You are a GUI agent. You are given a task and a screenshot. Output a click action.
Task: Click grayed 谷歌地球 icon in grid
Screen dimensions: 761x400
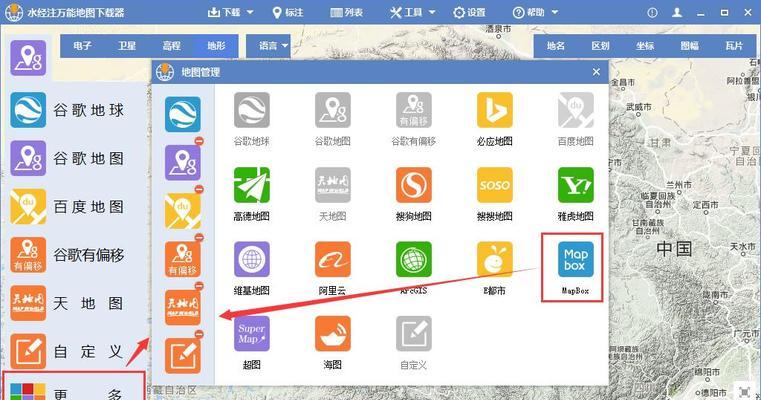pos(251,110)
